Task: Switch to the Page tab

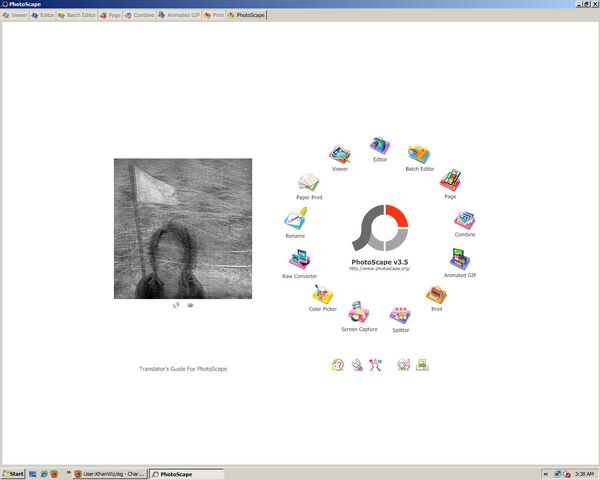Action: pos(110,15)
